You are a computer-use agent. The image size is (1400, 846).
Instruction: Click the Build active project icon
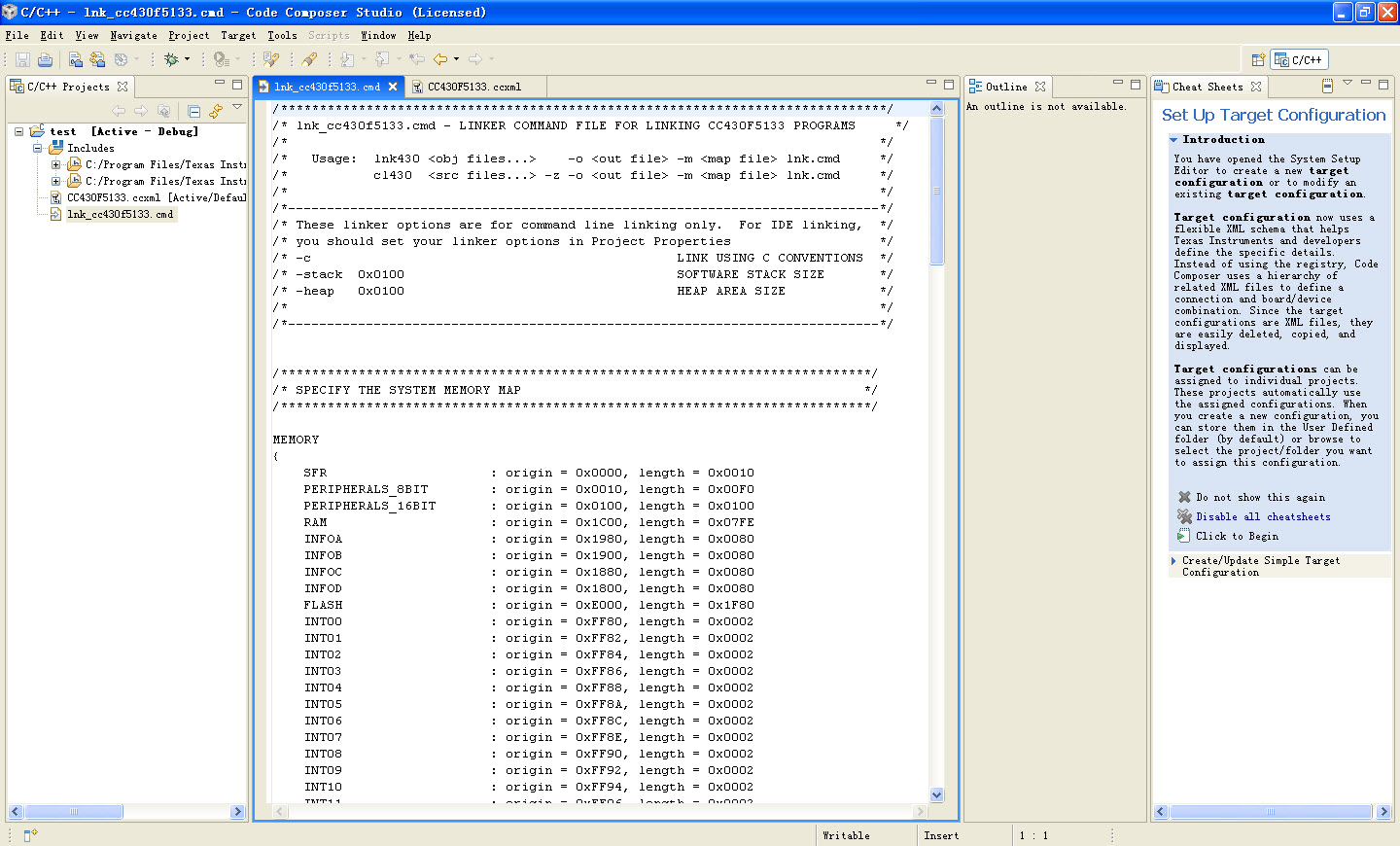click(76, 59)
